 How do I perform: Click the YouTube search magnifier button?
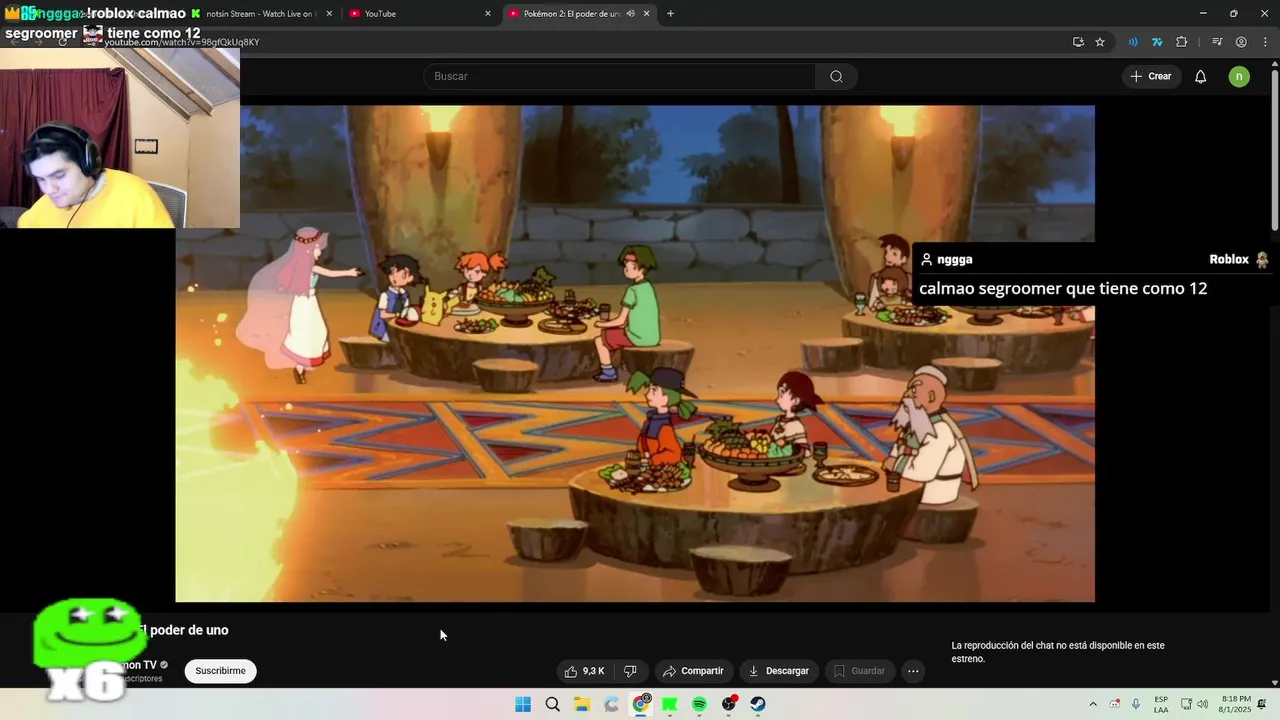pos(836,76)
